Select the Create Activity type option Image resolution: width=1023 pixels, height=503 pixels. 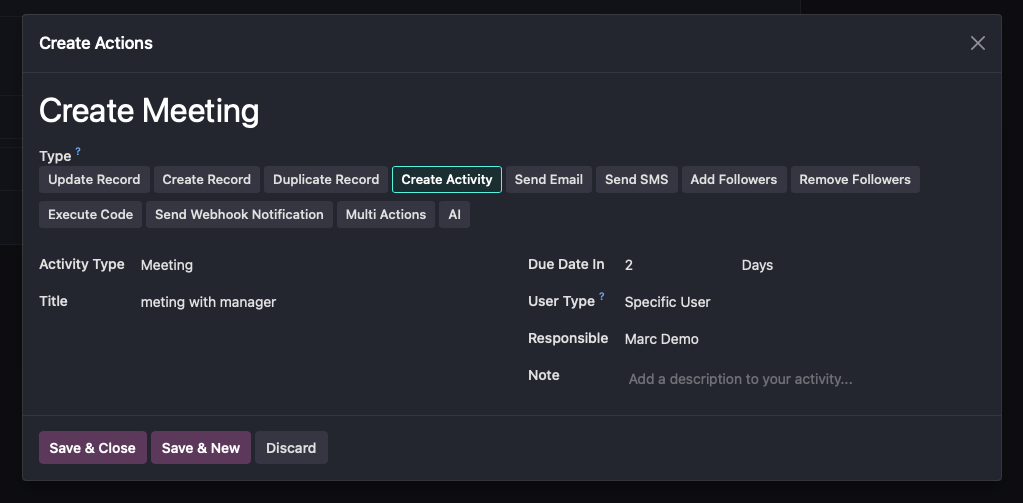click(447, 180)
